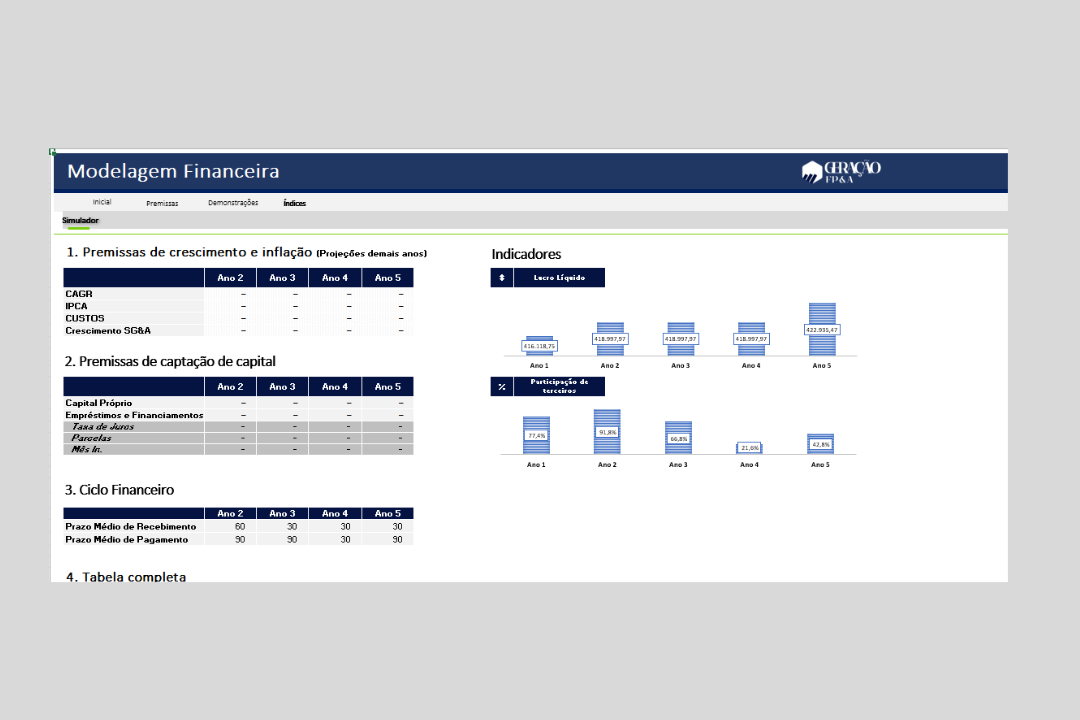Select Prazo Médio de Pagamento Ano 4 cell
This screenshot has width=1080, height=720.
(x=335, y=539)
